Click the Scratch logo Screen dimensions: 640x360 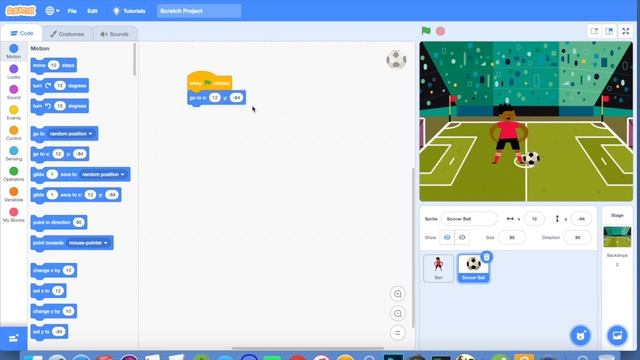click(20, 11)
